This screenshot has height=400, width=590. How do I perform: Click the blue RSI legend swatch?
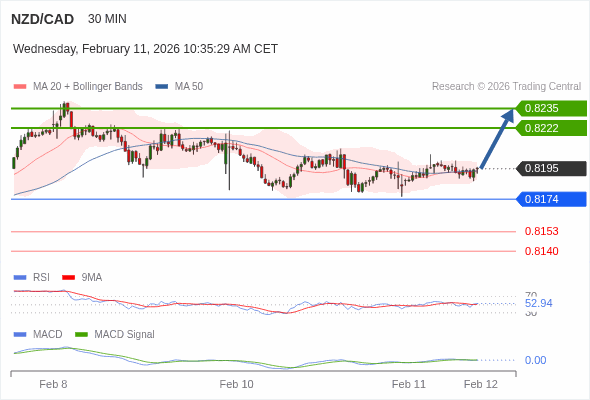point(20,278)
